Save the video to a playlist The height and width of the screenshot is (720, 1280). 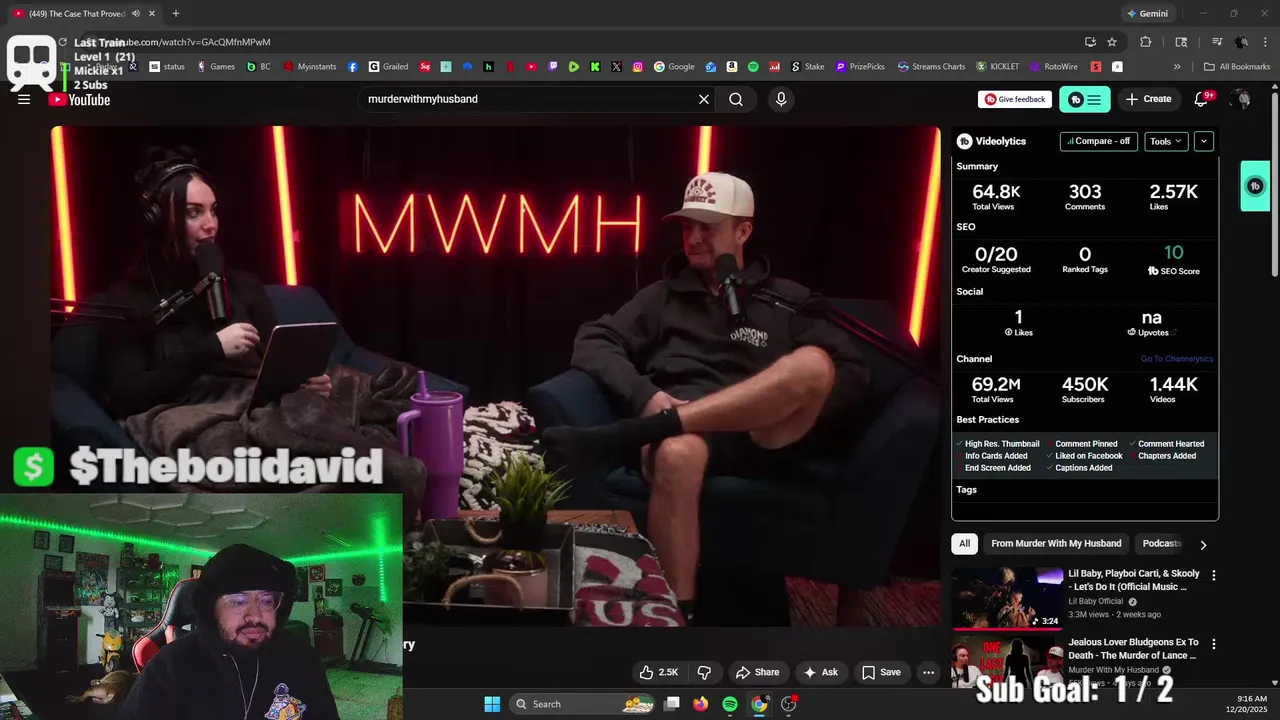881,672
